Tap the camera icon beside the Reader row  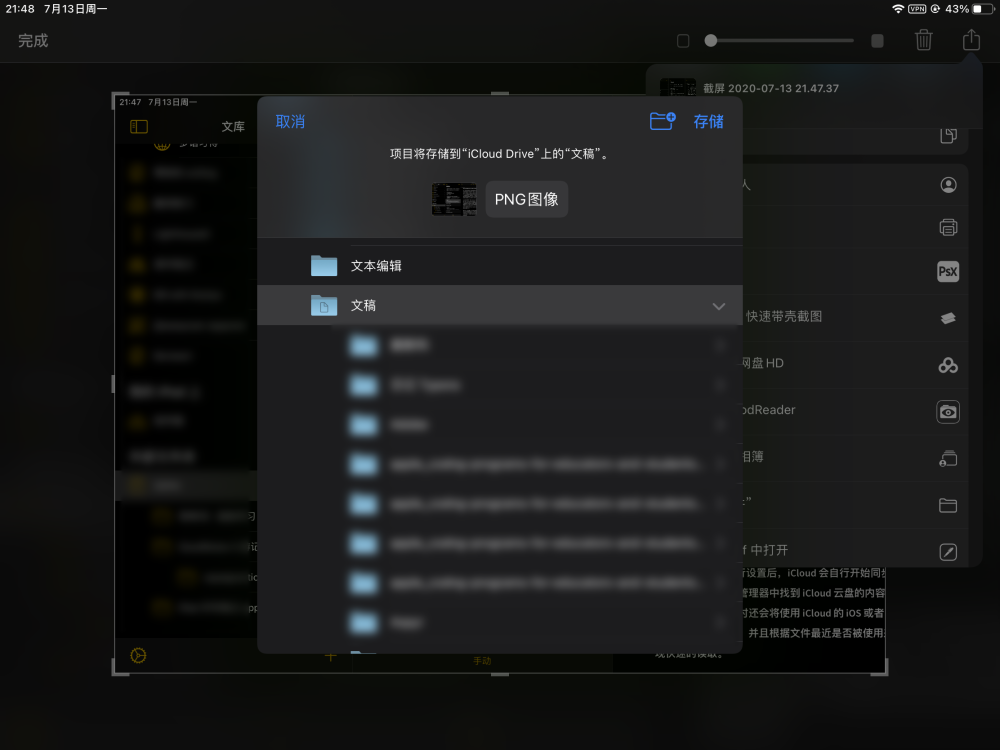948,412
